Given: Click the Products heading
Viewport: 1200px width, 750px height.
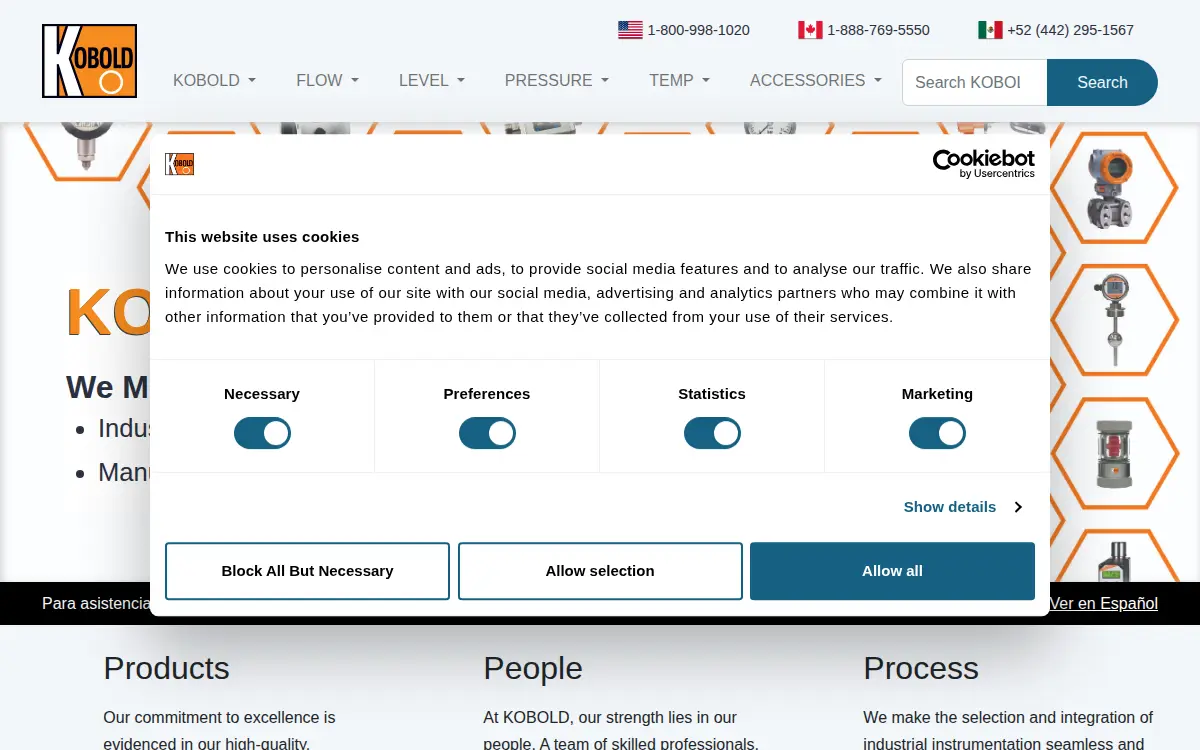Looking at the screenshot, I should [x=166, y=668].
